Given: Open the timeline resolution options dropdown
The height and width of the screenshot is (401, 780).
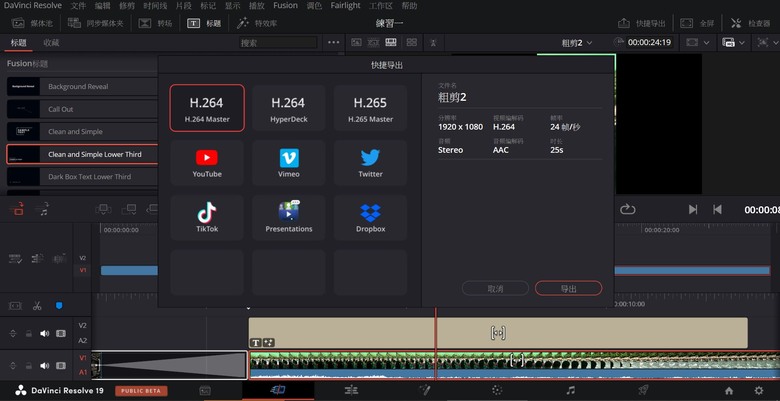Looking at the screenshot, I should pos(734,43).
